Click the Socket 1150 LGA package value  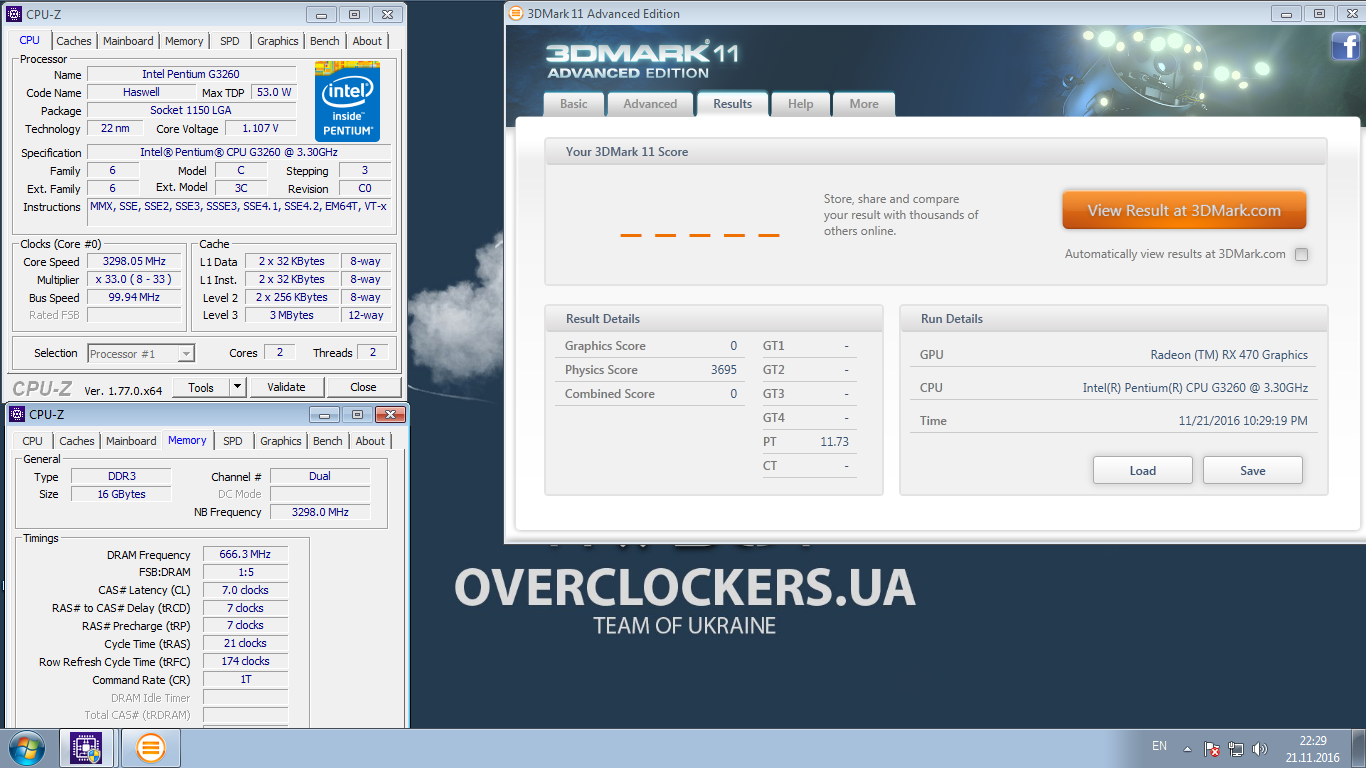pyautogui.click(x=191, y=110)
